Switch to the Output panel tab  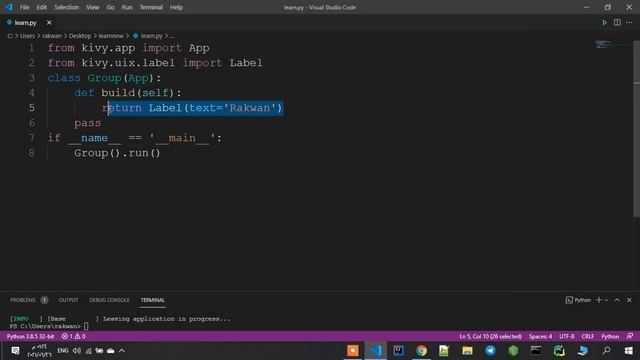(x=68, y=300)
